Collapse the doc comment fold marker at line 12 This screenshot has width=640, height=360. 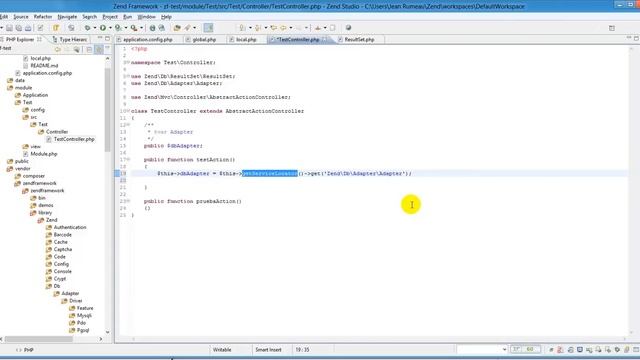128,125
